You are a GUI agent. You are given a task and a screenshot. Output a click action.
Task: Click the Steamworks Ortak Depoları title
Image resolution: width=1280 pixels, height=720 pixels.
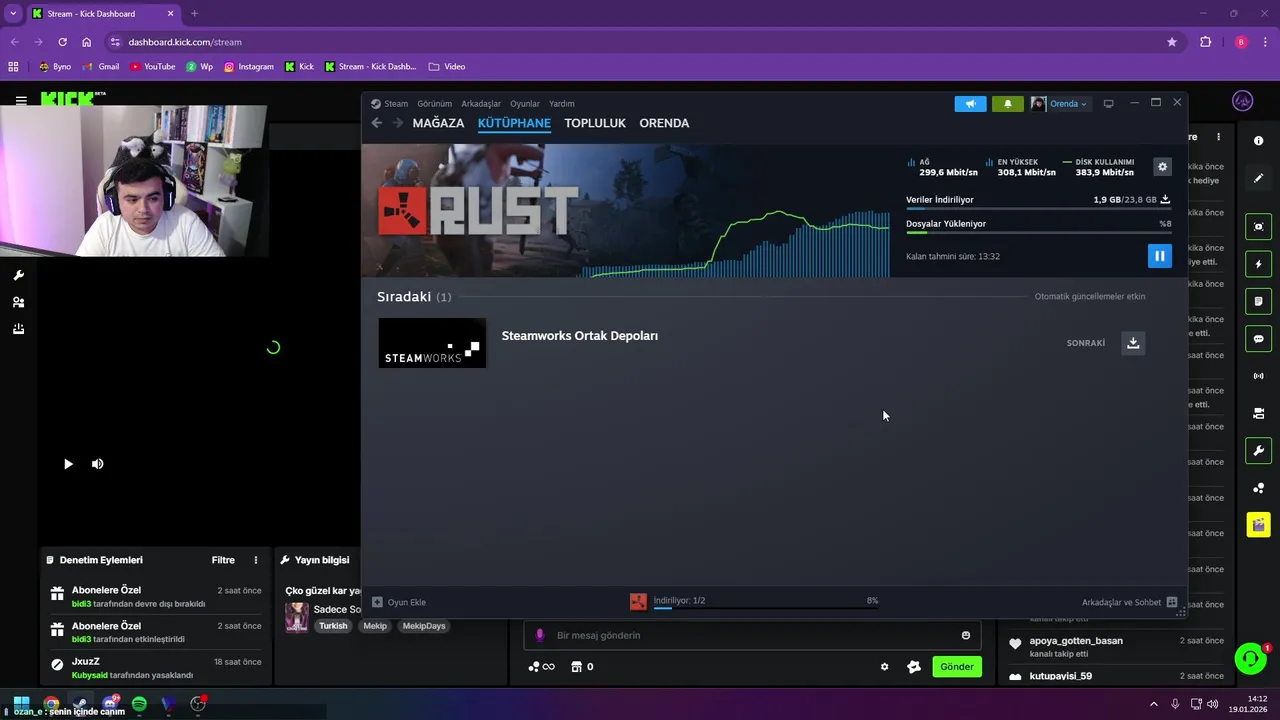[x=580, y=336]
